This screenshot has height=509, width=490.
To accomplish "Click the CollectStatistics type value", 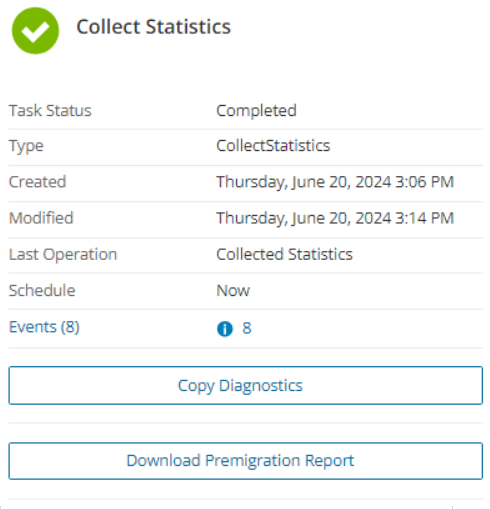I will click(x=273, y=146).
